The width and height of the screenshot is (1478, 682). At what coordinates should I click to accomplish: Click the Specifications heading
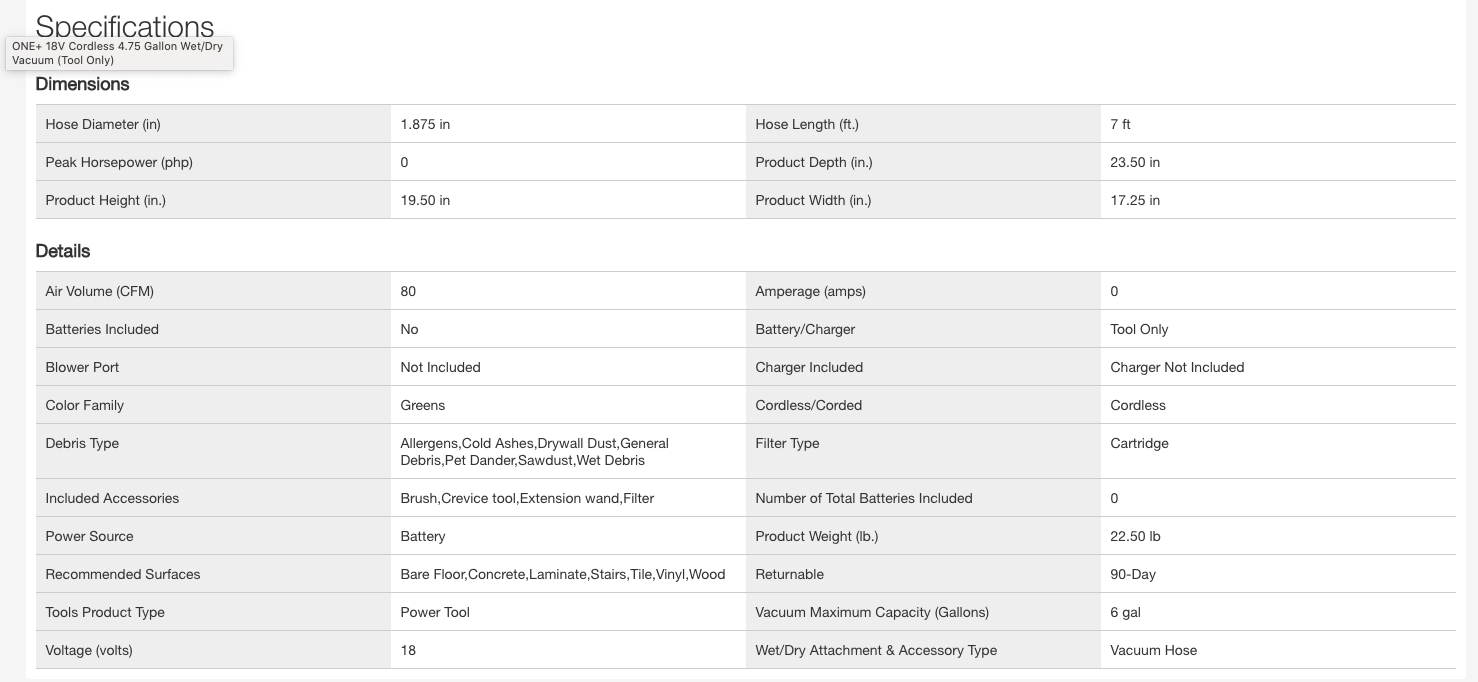(x=125, y=24)
